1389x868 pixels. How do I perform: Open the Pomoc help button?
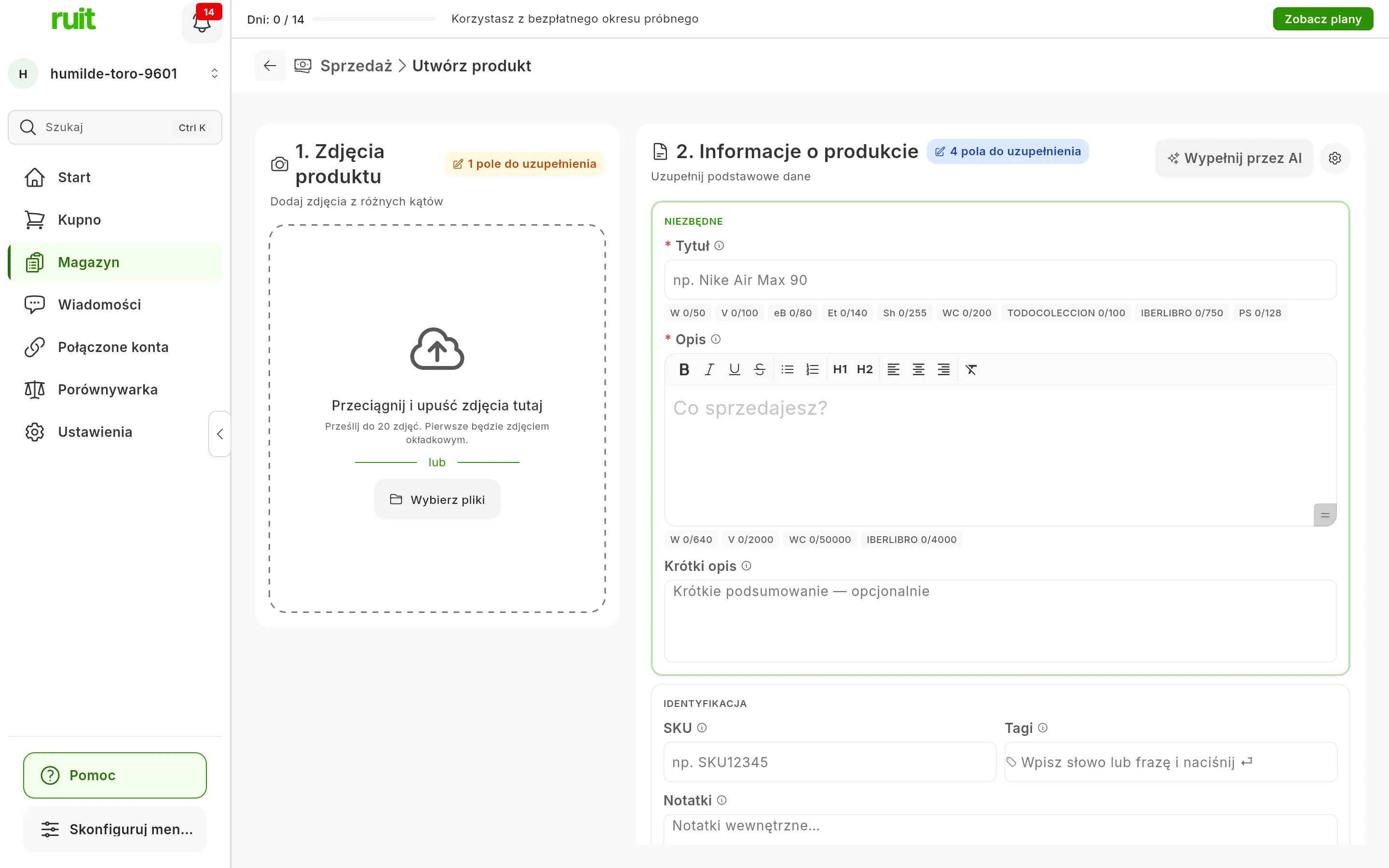point(115,775)
